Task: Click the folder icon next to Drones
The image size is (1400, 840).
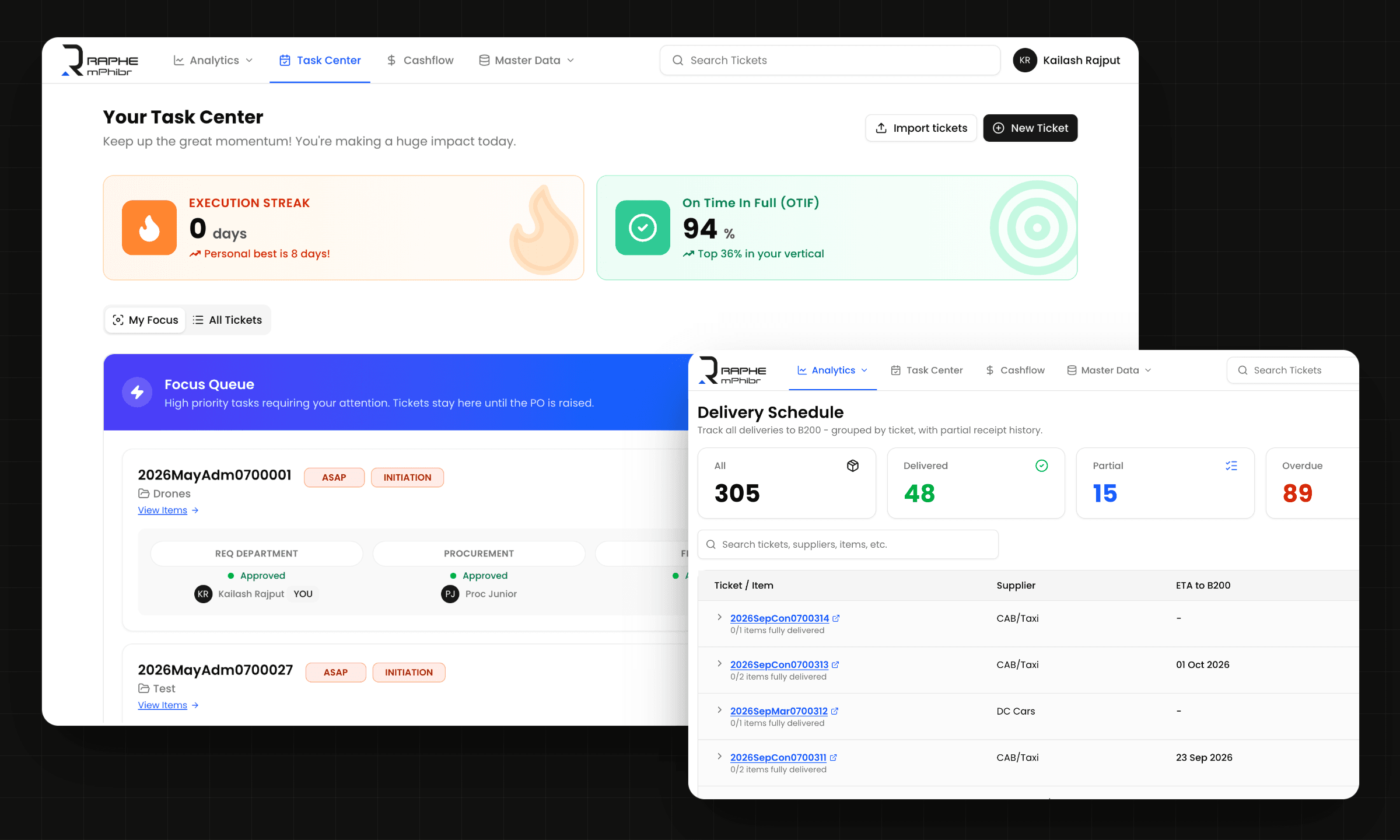Action: tap(143, 494)
